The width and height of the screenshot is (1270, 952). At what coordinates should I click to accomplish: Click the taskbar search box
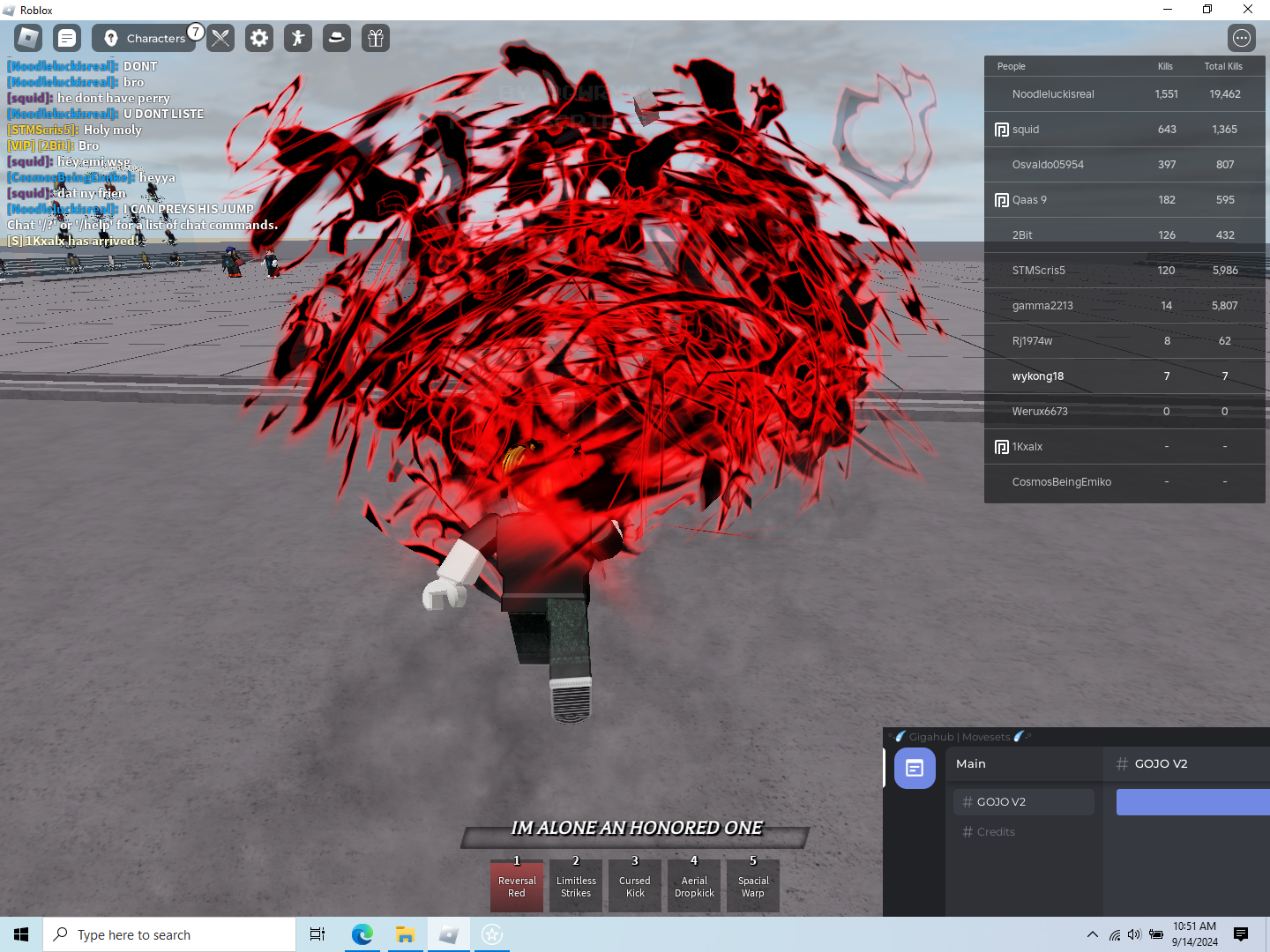coord(169,934)
